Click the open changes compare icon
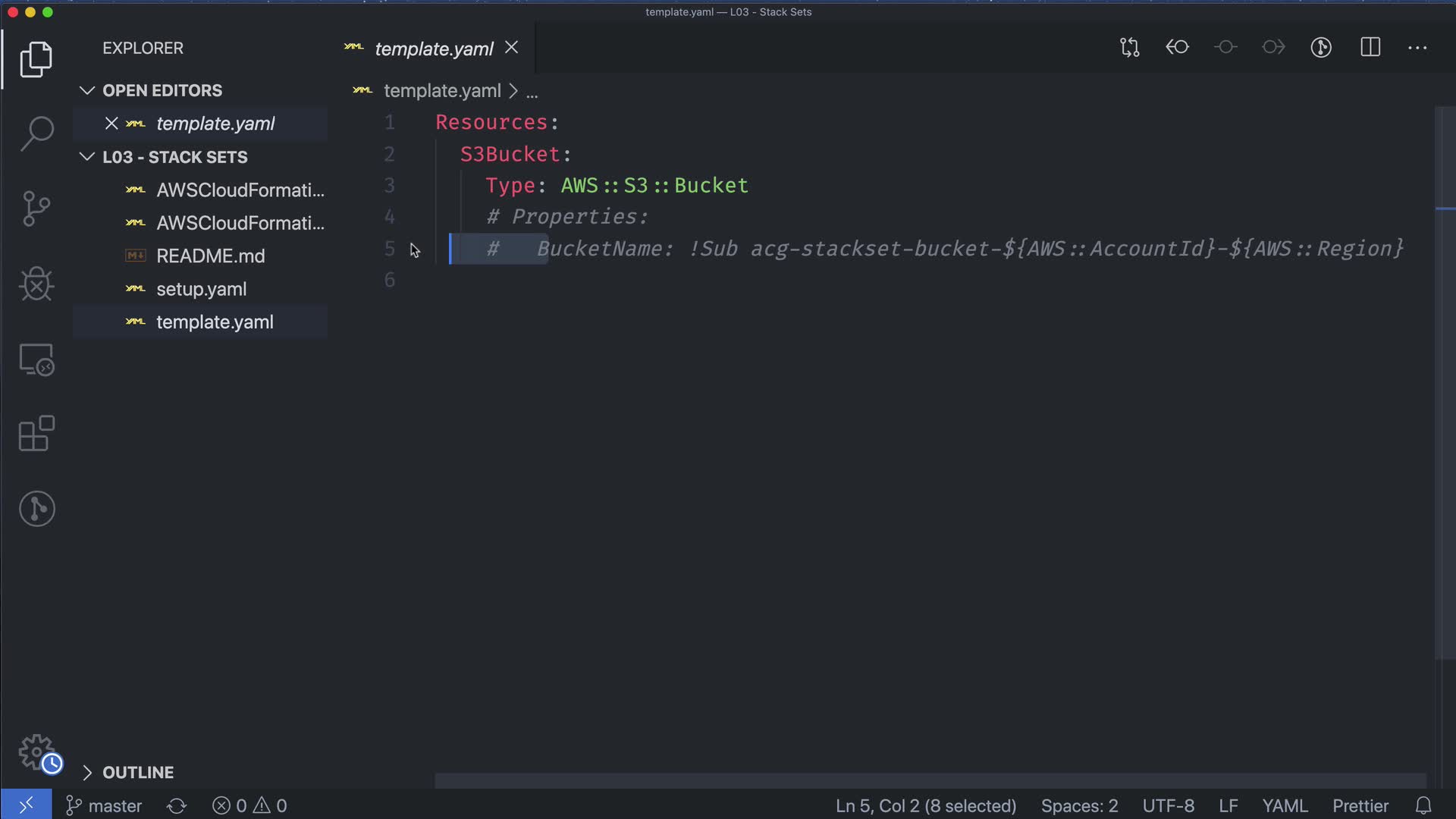The height and width of the screenshot is (819, 1456). pyautogui.click(x=1129, y=47)
